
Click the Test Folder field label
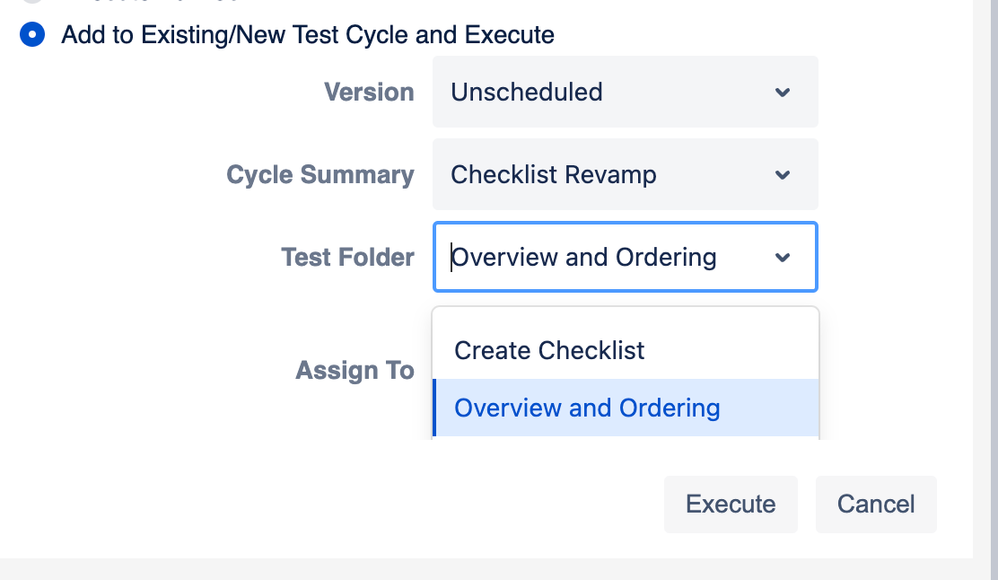click(x=348, y=258)
